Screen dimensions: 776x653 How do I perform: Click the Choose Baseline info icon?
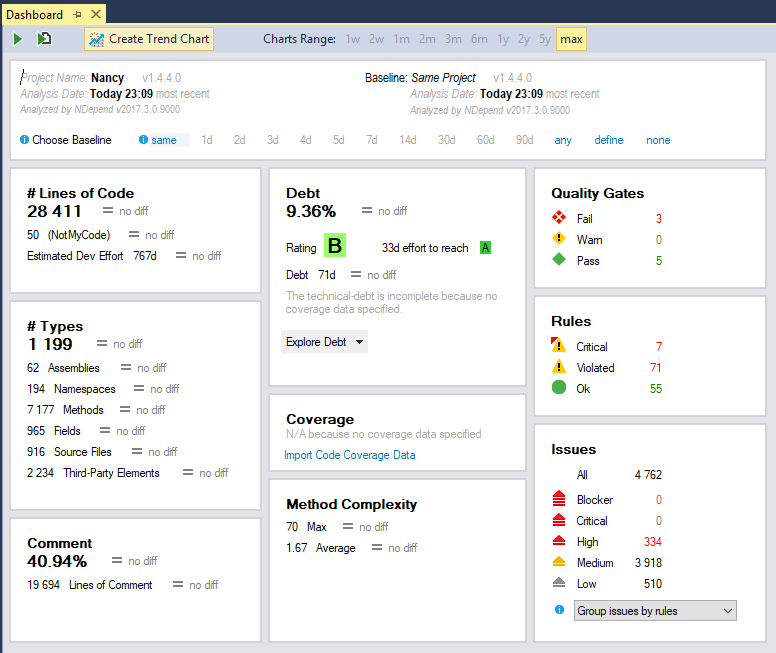pyautogui.click(x=25, y=140)
